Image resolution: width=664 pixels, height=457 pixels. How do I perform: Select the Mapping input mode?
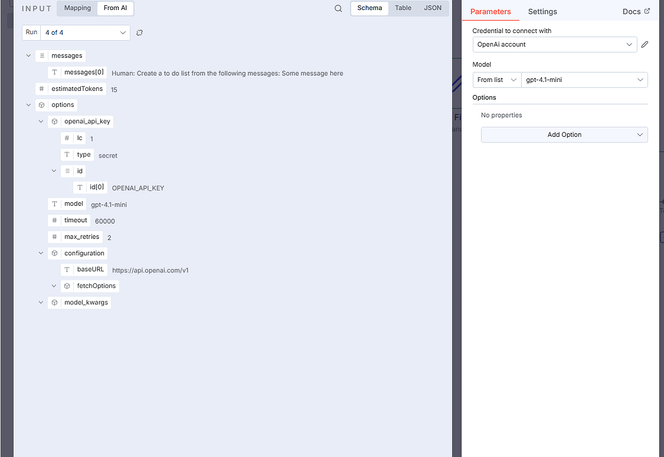76,8
